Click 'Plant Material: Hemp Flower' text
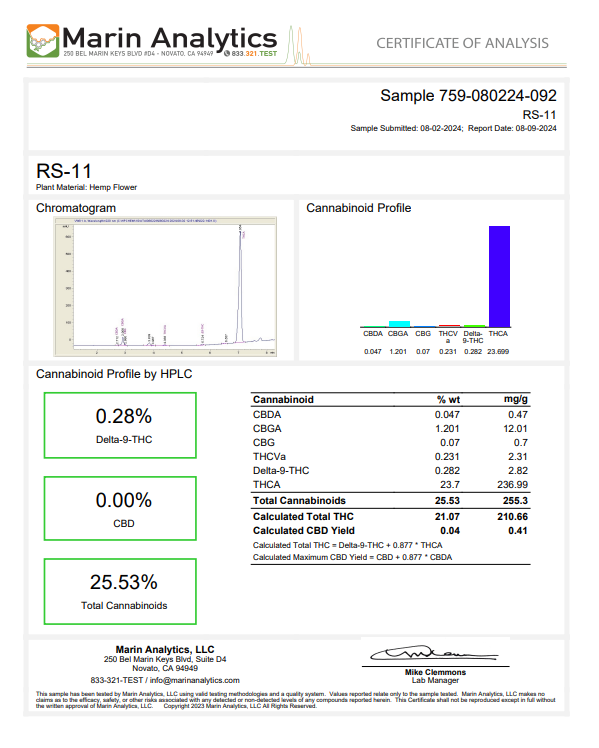Screen dimensions: 599x748 coord(86,187)
